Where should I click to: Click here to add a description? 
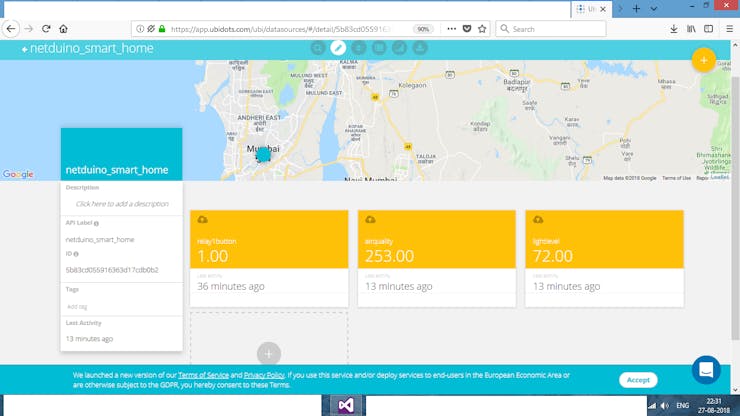click(x=122, y=204)
